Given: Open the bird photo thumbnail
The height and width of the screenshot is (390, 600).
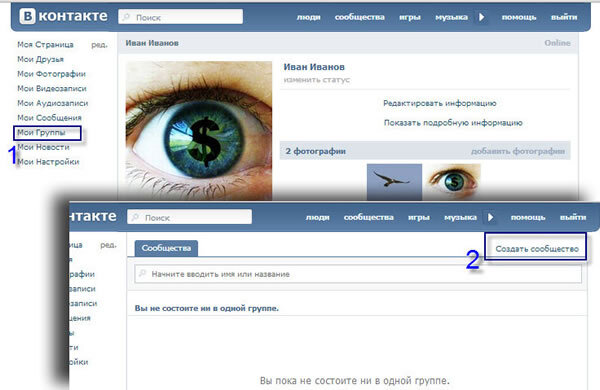Looking at the screenshot, I should pyautogui.click(x=394, y=182).
